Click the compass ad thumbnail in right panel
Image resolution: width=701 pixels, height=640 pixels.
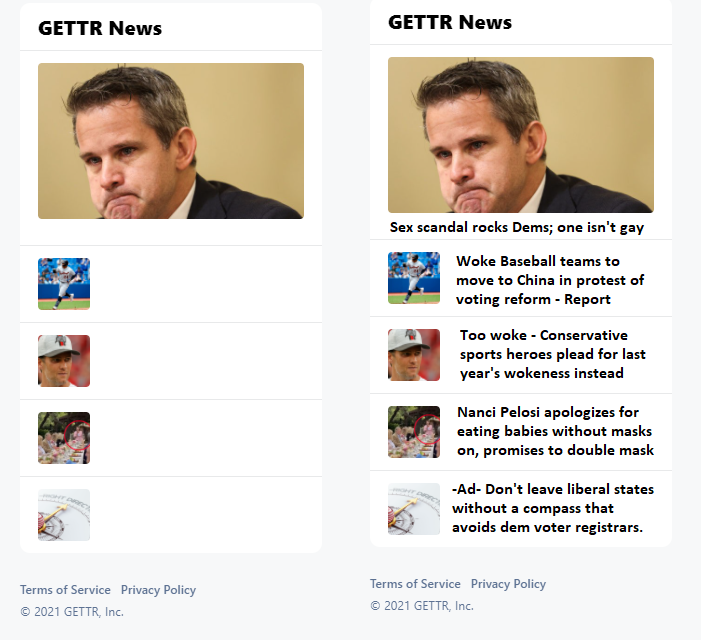[414, 509]
